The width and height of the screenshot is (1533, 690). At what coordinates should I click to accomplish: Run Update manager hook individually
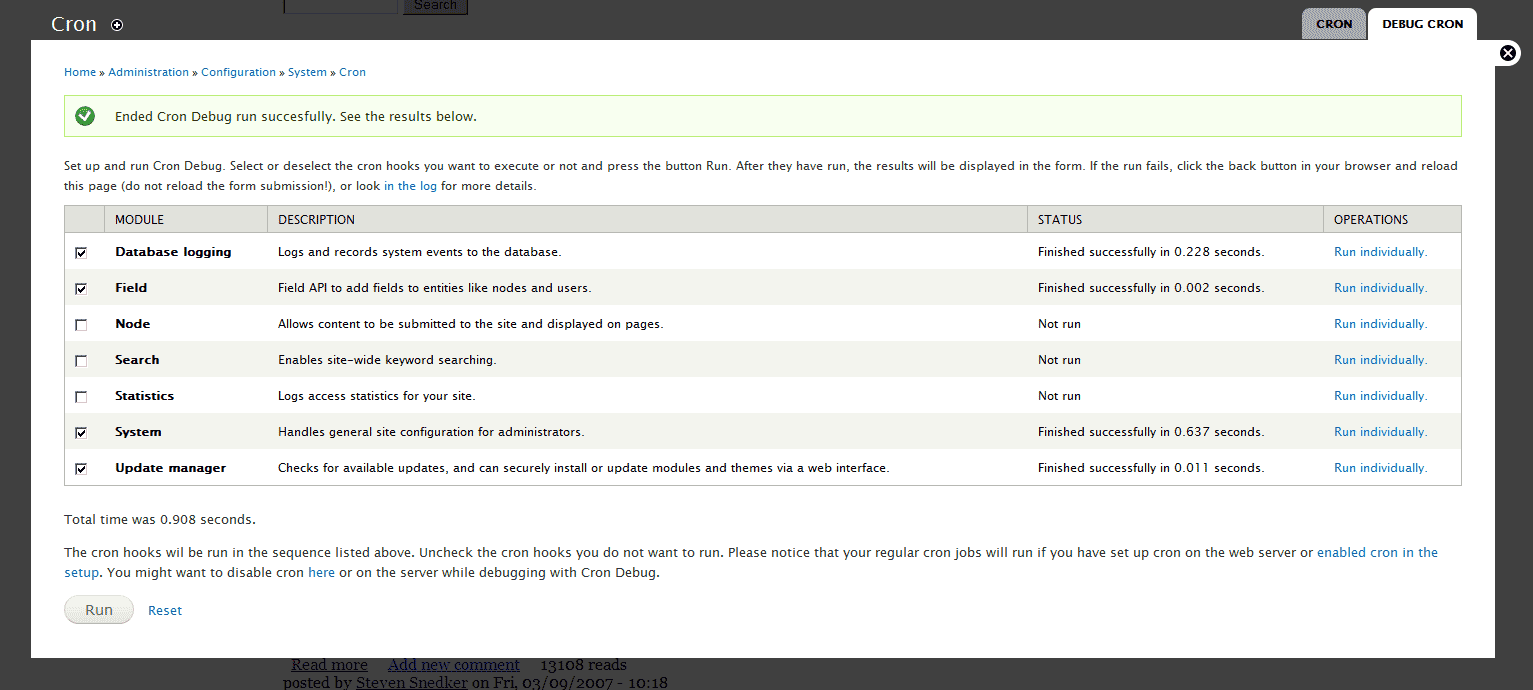[1380, 468]
